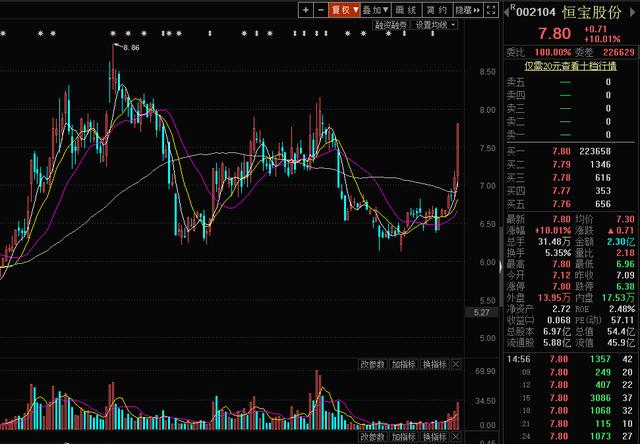The width and height of the screenshot is (640, 444).
Task: Click the 委比 100.00% value
Action: [x=553, y=52]
